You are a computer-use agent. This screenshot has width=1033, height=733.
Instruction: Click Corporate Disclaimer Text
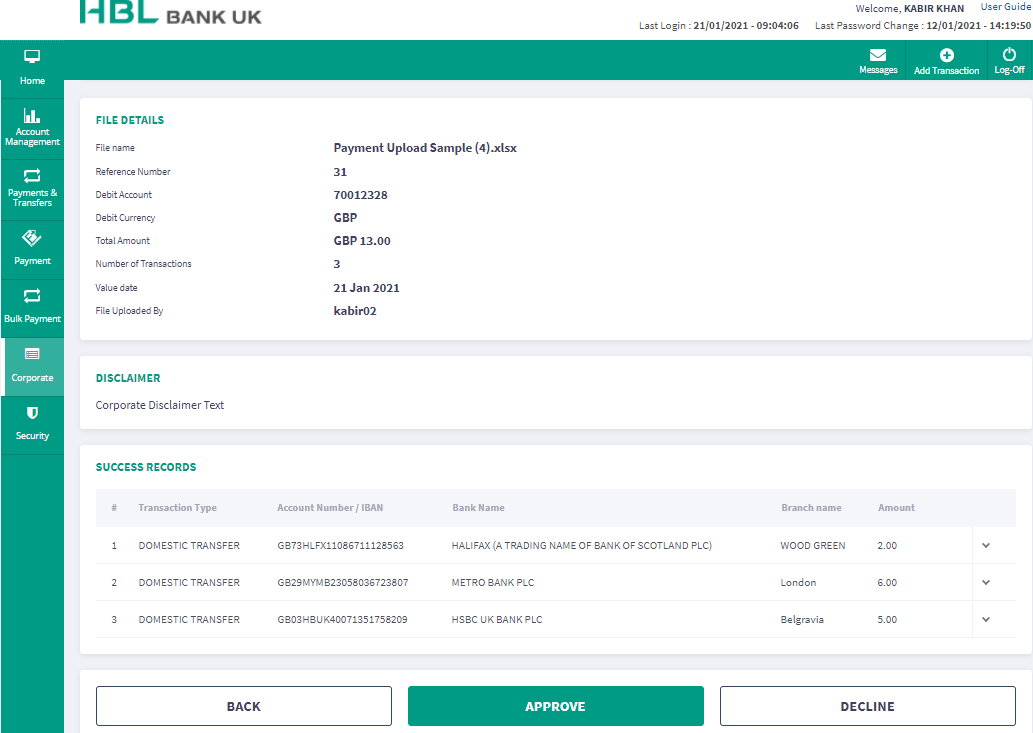tap(160, 405)
